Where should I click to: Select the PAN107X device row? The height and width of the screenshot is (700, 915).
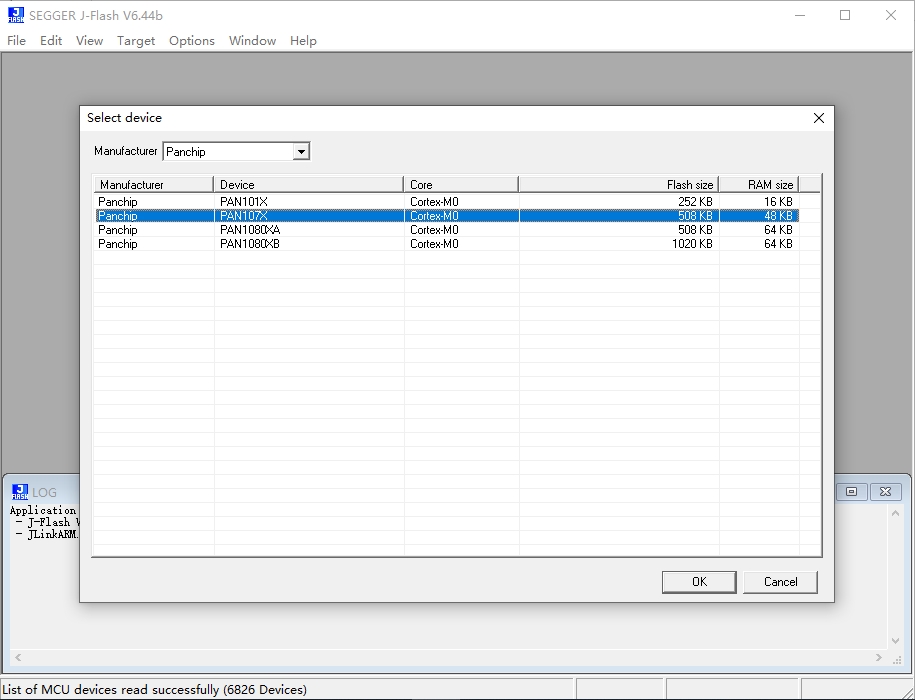tap(447, 216)
